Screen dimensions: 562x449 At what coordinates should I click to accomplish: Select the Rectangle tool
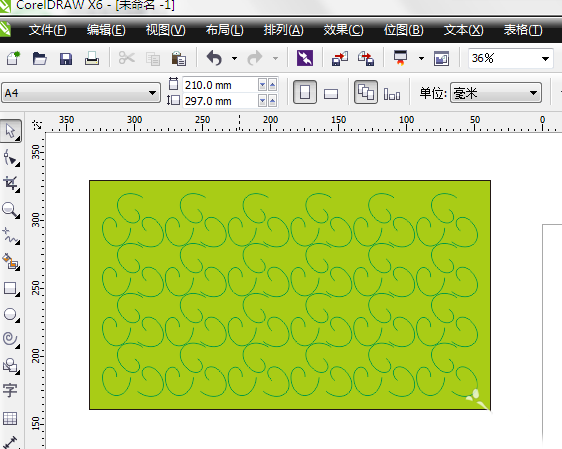point(11,288)
